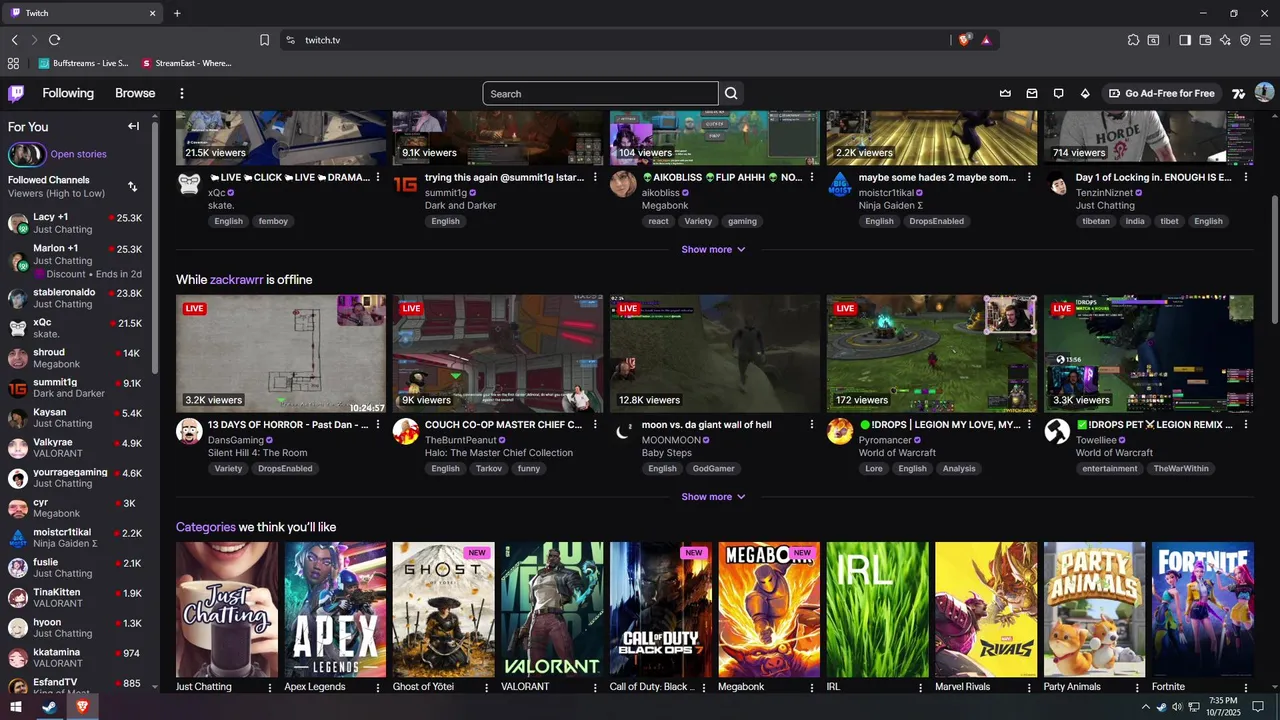This screenshot has width=1280, height=720.
Task: Click the main page vertical scrollbar
Action: coord(1274,261)
